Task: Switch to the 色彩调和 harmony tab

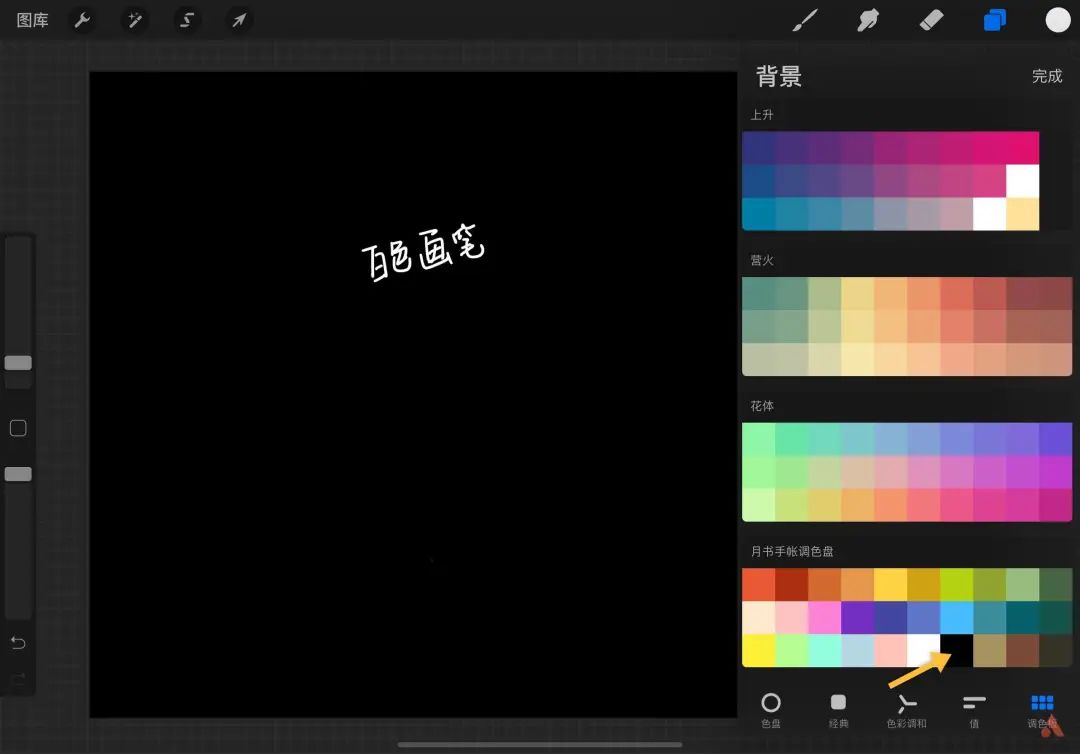Action: 906,710
